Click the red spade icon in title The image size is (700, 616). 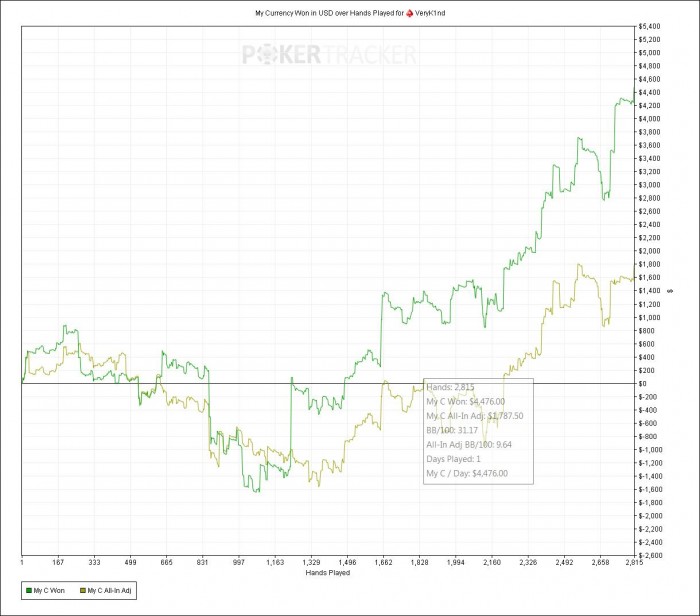(x=409, y=13)
